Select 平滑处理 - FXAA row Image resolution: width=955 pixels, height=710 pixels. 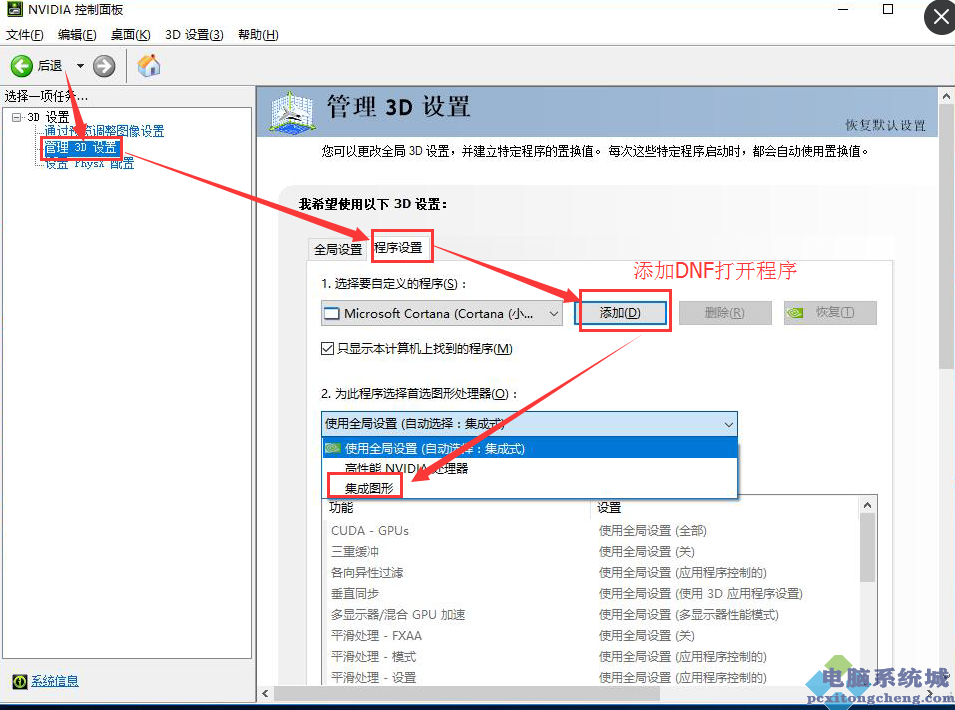click(x=591, y=636)
